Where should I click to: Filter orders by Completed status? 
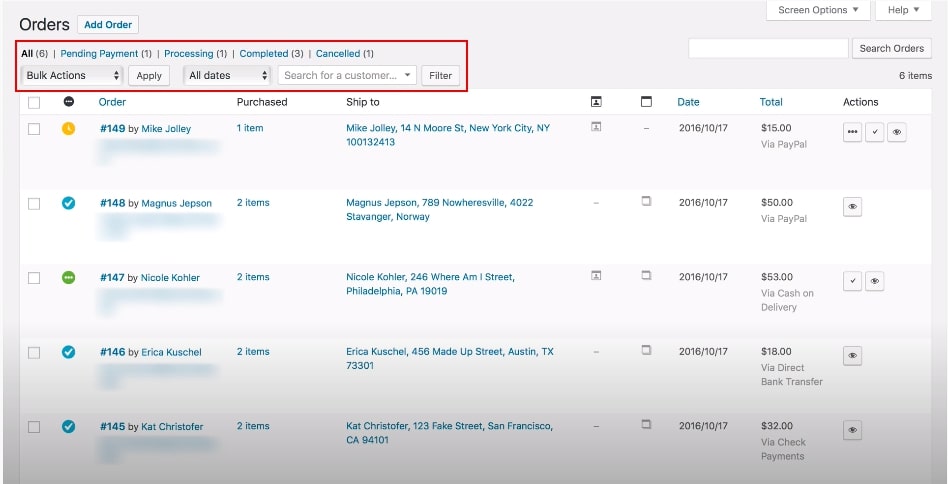pos(264,54)
